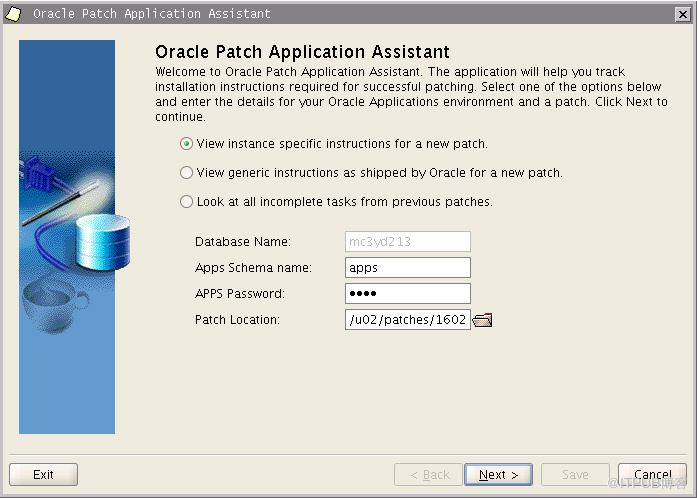Click the Cancel button

[652, 474]
